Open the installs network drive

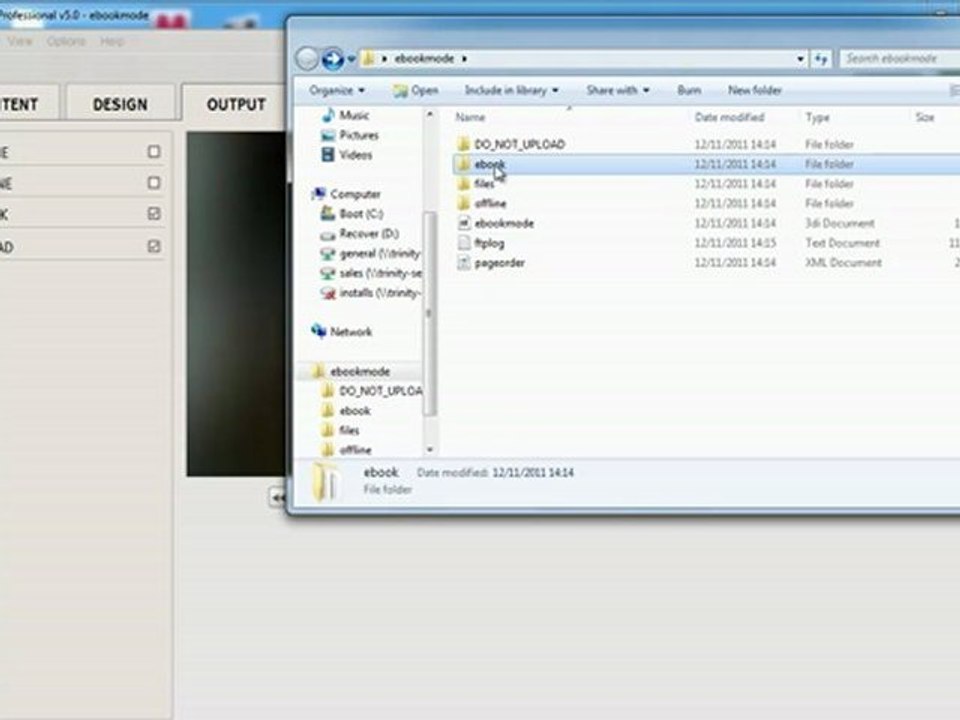click(371, 293)
